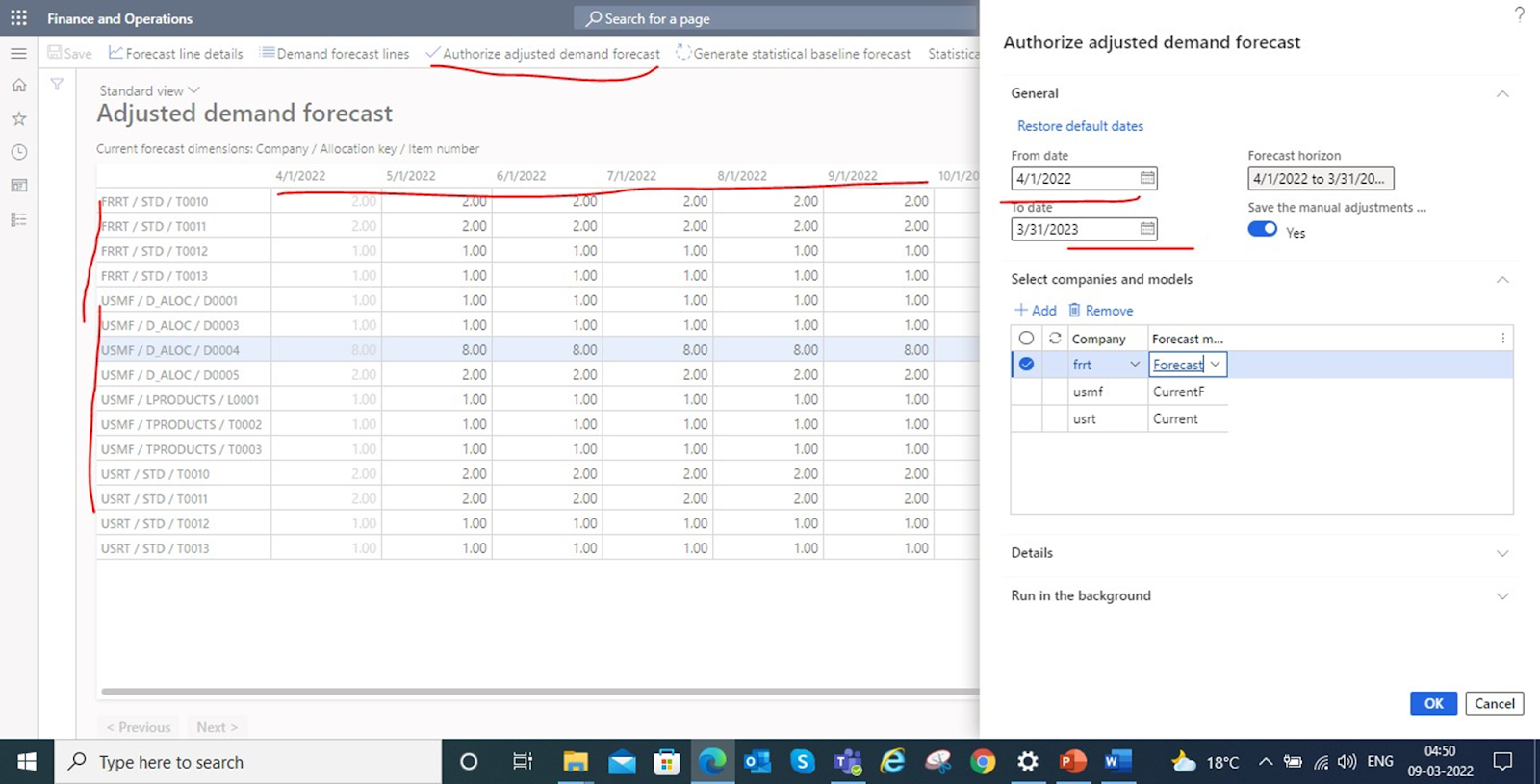Screen dimensions: 1540x784
Task: Go to Home in left sidebar
Action: click(x=18, y=86)
